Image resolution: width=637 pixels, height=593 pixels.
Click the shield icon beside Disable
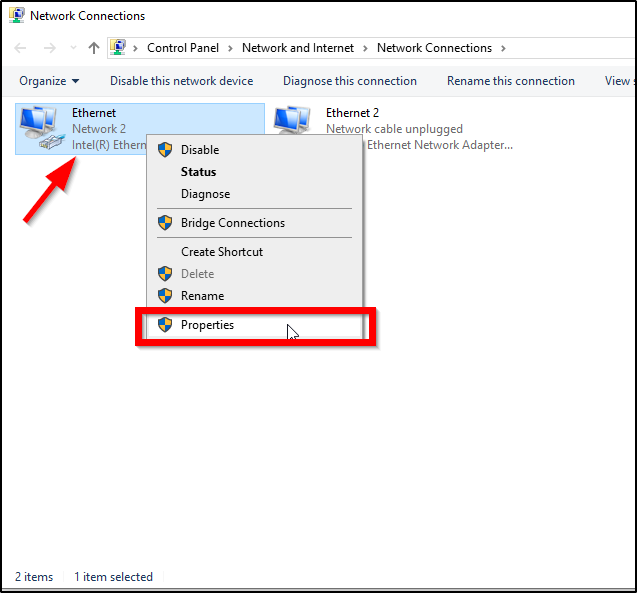click(165, 150)
